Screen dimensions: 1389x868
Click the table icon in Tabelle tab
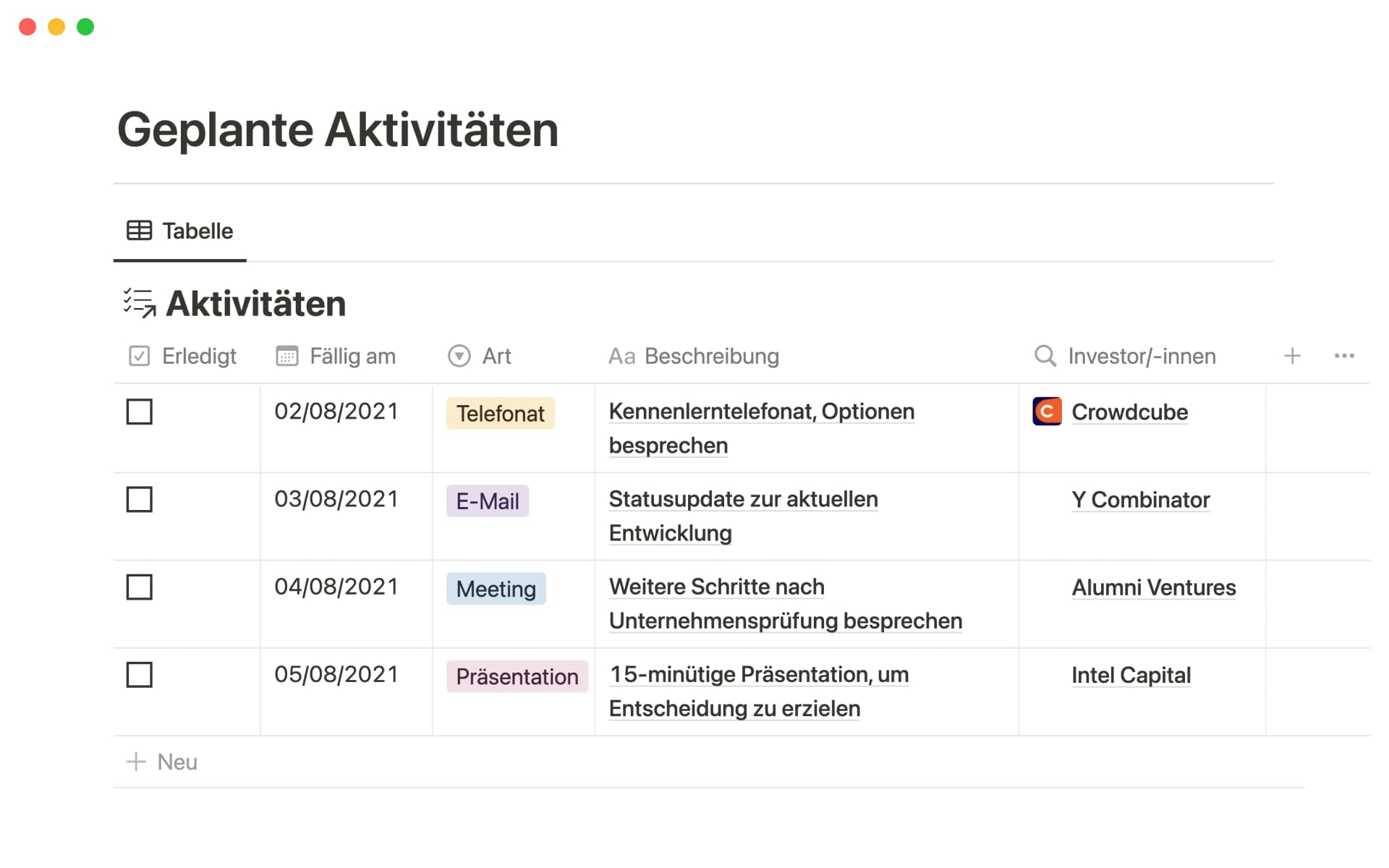pos(139,231)
